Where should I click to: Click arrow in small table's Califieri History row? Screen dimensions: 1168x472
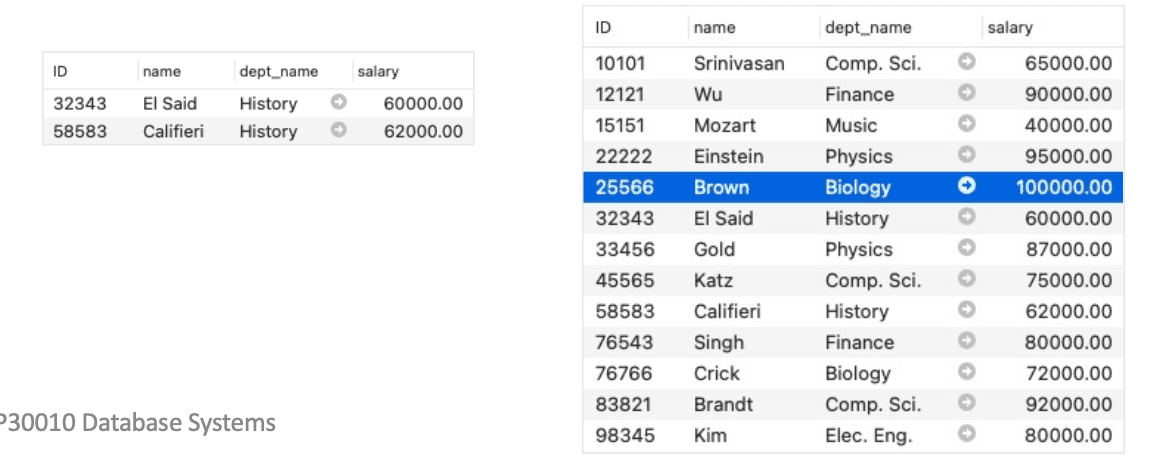338,131
